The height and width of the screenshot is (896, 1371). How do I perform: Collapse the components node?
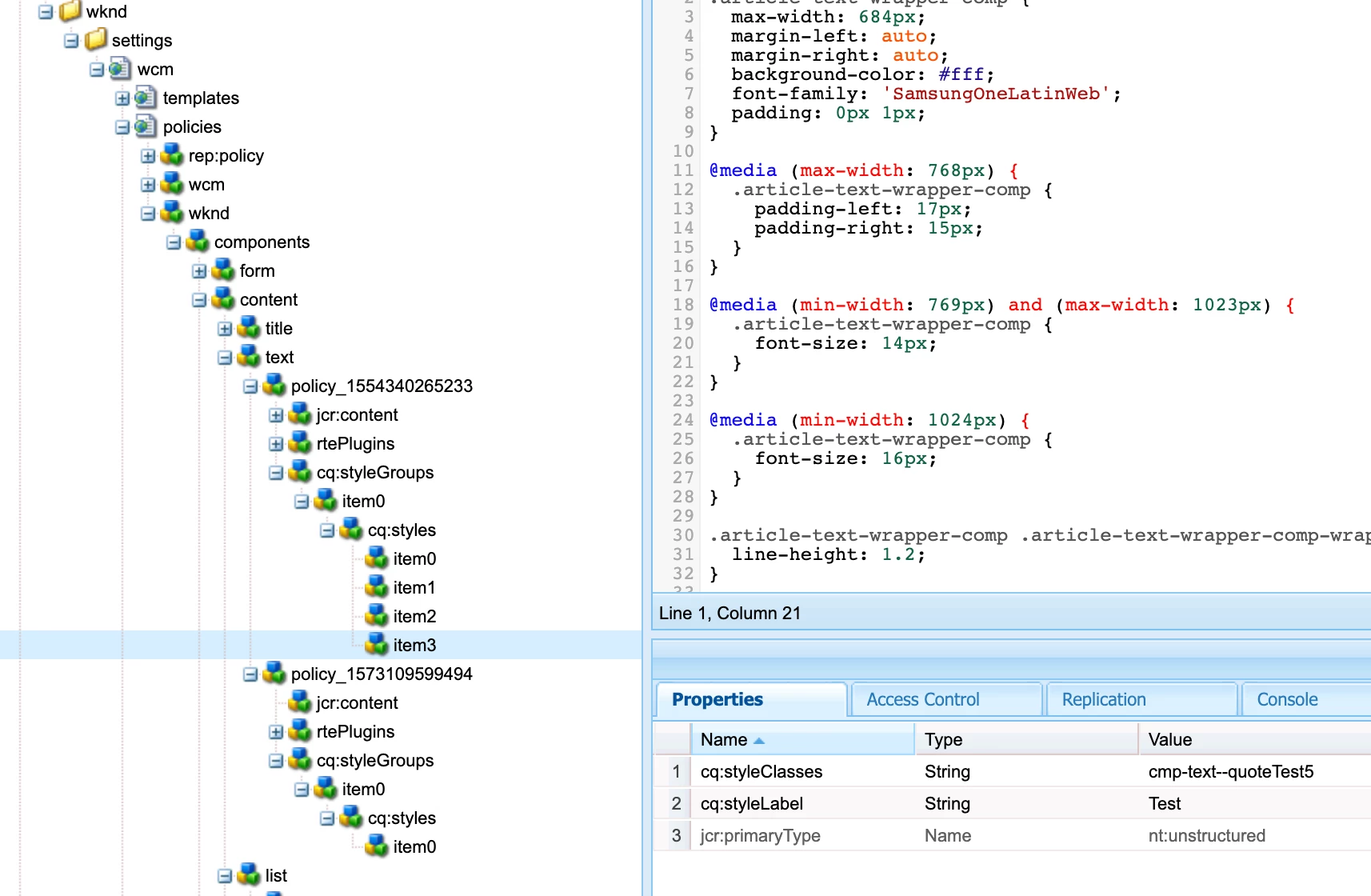pos(174,242)
